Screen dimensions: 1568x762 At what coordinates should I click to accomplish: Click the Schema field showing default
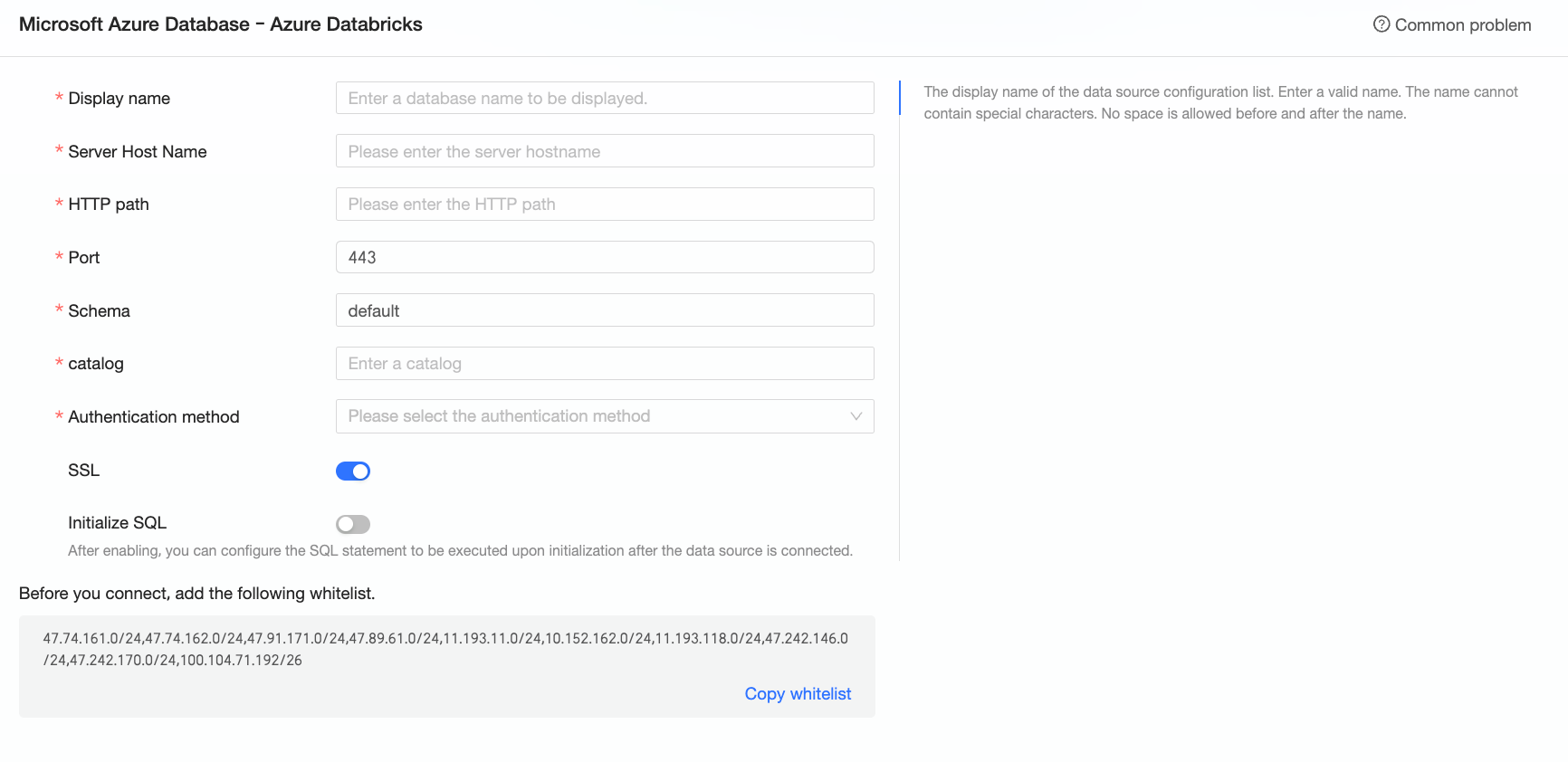pos(604,310)
